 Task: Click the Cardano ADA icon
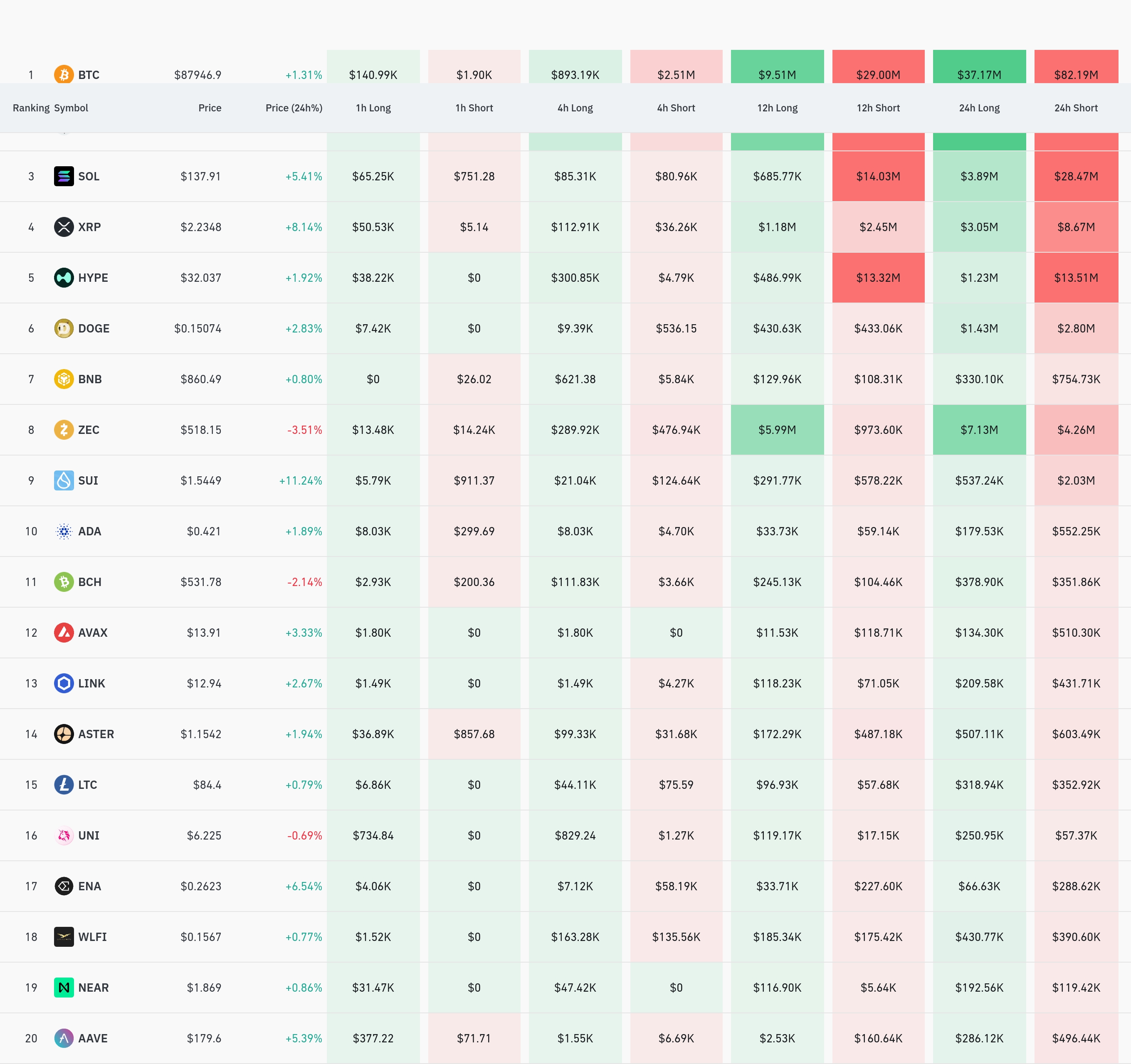pos(64,531)
